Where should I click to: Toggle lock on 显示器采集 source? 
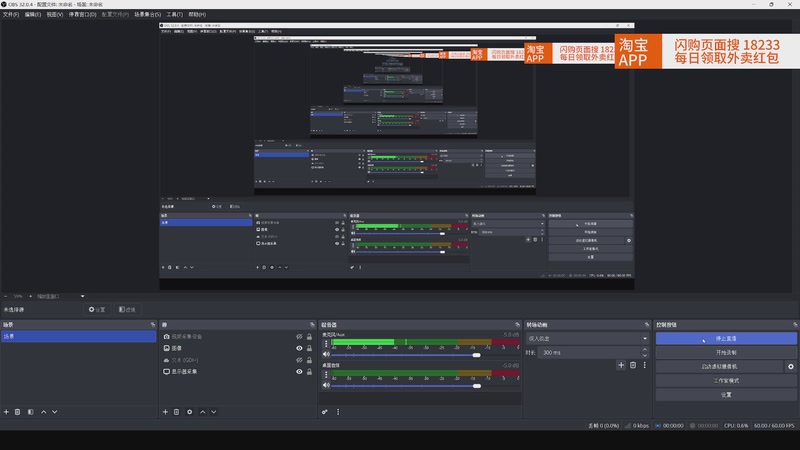309,372
